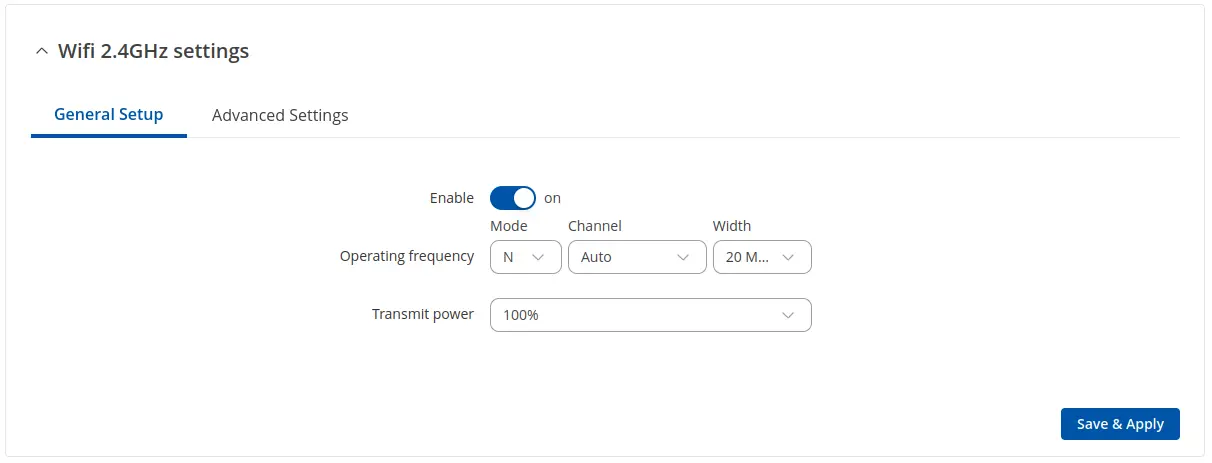Click the Transmit power chevron arrow
The width and height of the screenshot is (1212, 463).
point(789,315)
